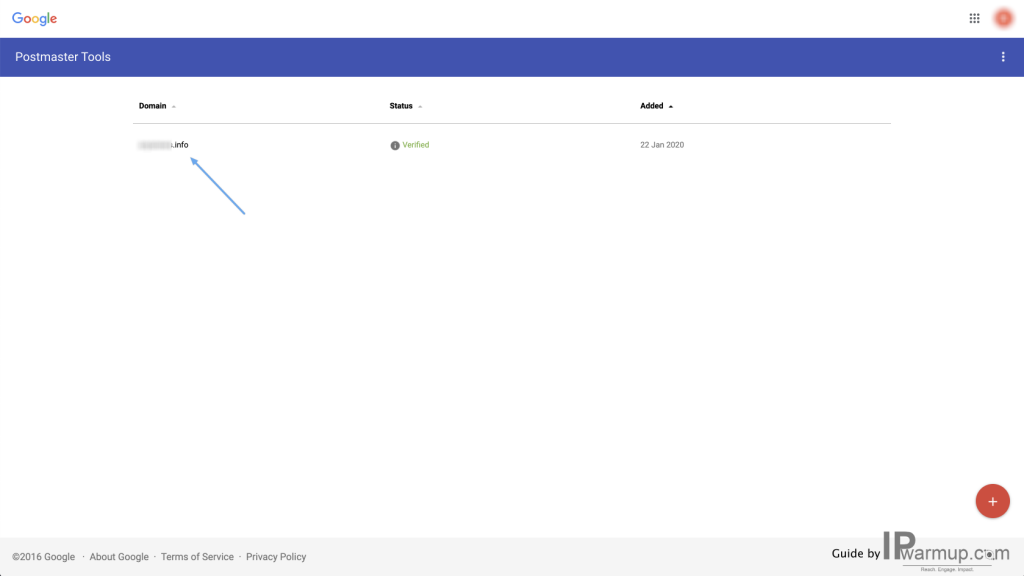Viewport: 1024px width, 576px height.
Task: Click the info icon beside Verified
Action: click(394, 146)
